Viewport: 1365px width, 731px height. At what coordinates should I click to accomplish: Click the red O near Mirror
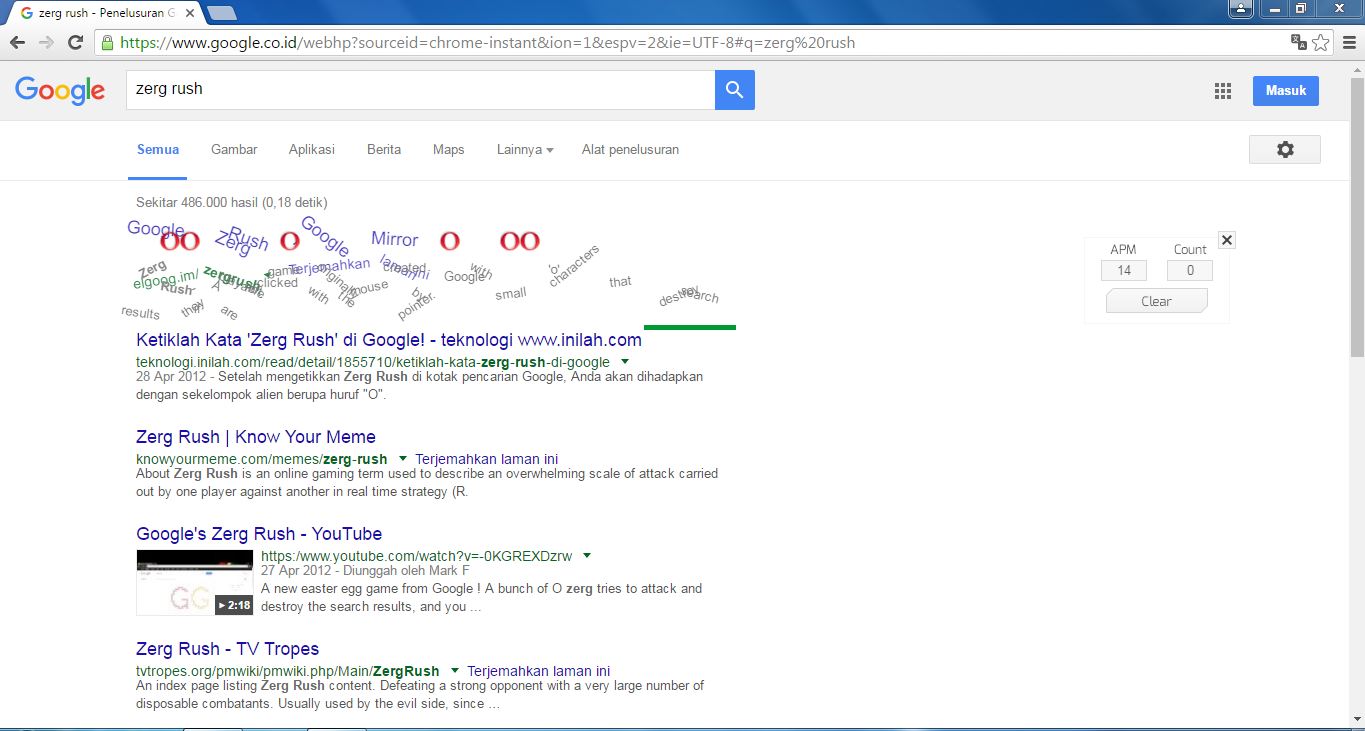click(450, 241)
